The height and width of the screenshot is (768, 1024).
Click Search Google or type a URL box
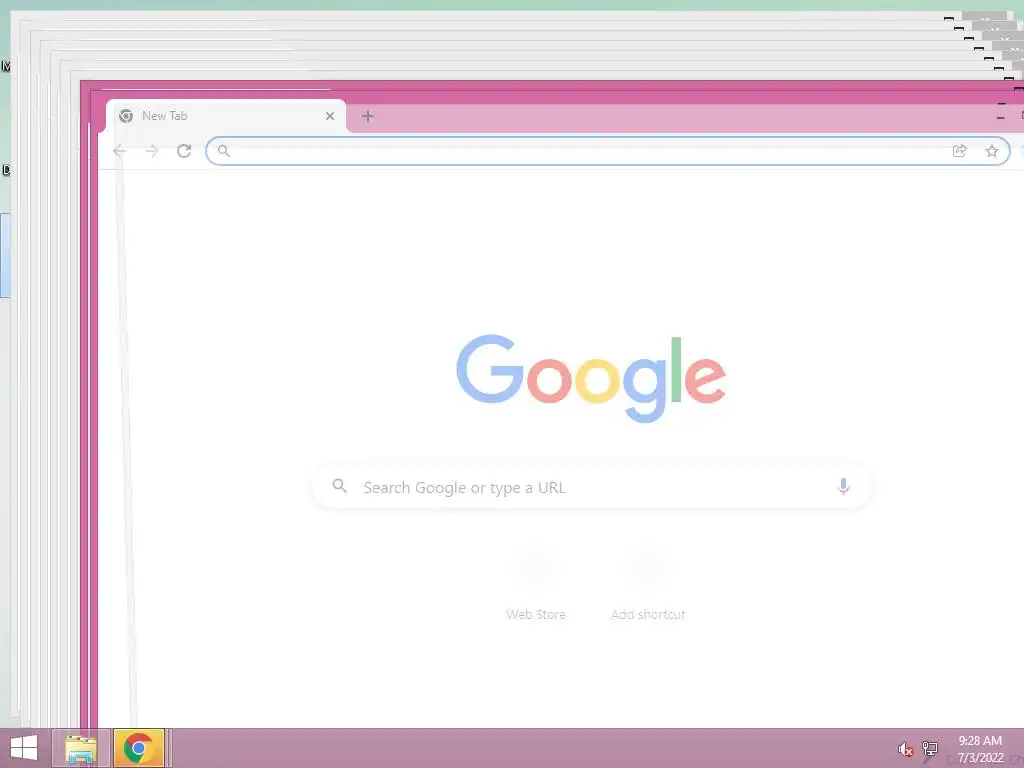click(x=592, y=487)
